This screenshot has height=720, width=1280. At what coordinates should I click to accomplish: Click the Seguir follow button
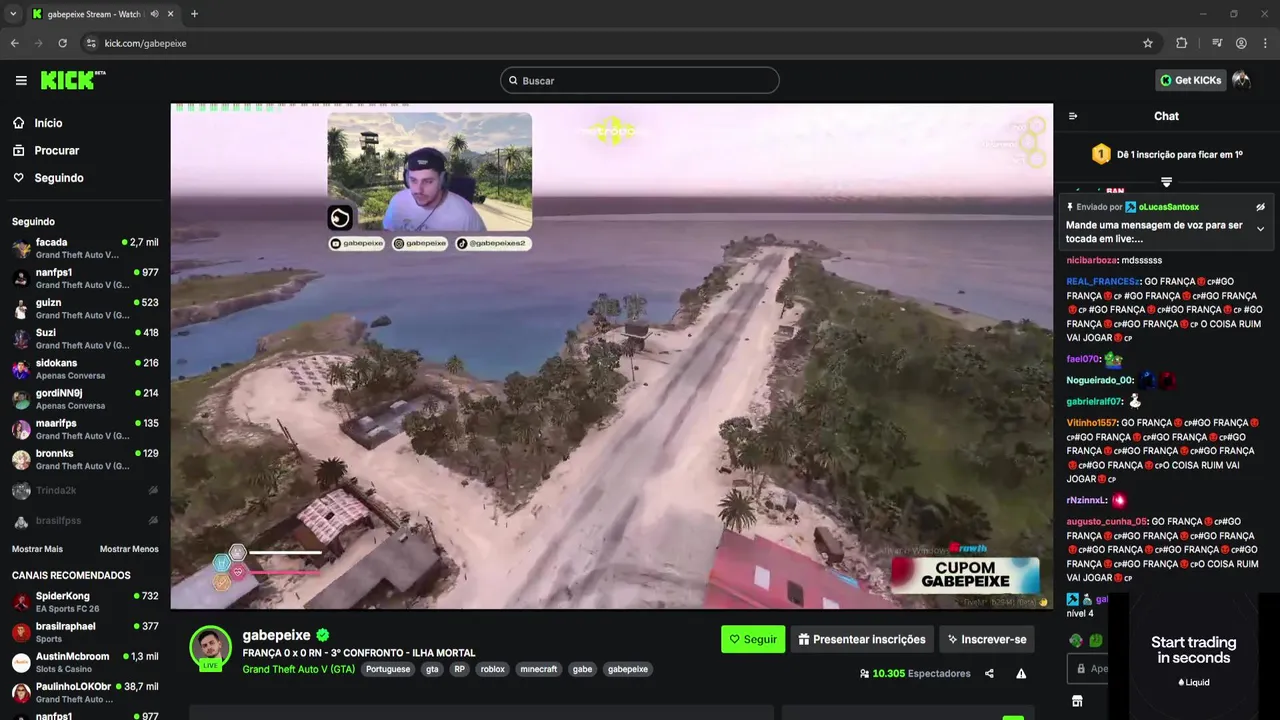pos(753,639)
